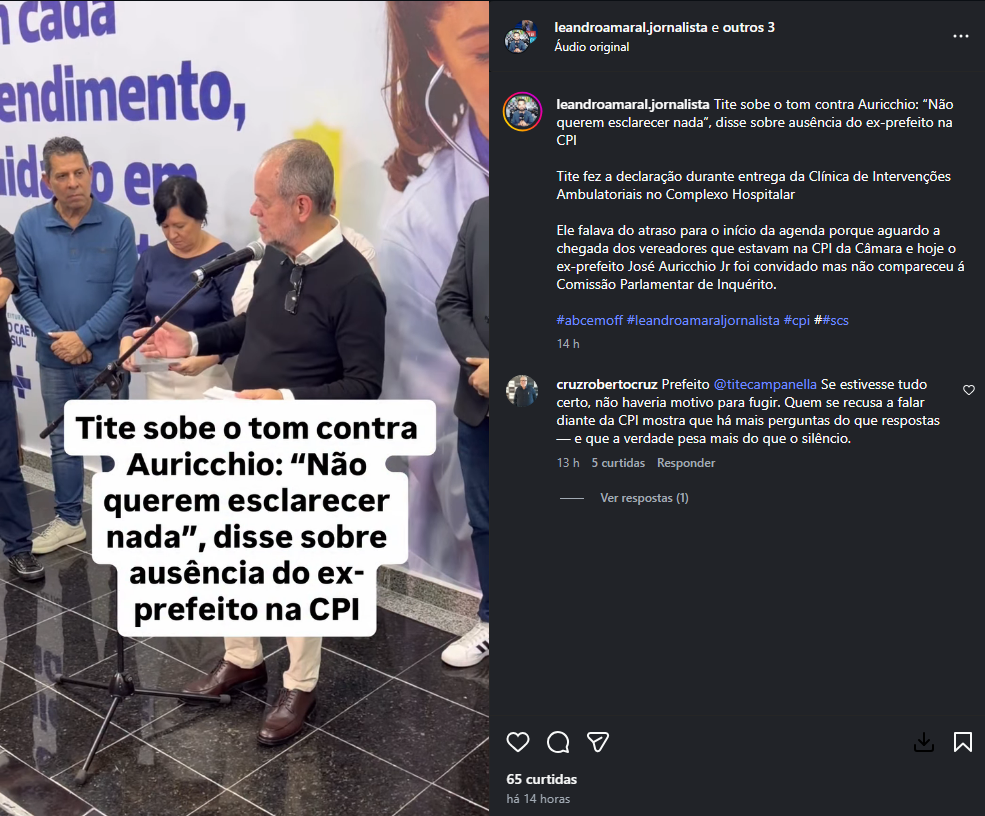Save the post with the bookmark icon
985x816 pixels.
(962, 742)
